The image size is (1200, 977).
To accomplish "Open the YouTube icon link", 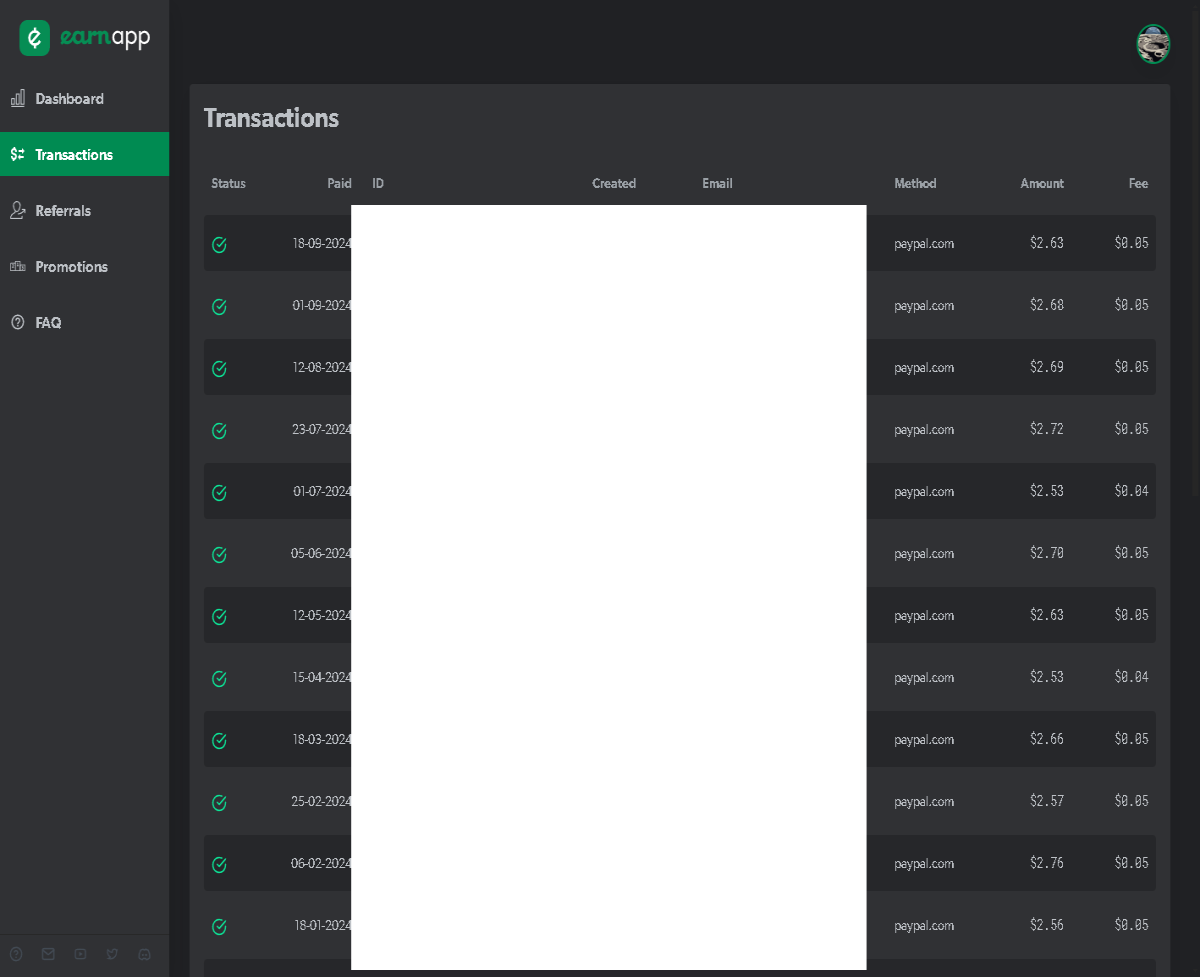I will [80, 954].
